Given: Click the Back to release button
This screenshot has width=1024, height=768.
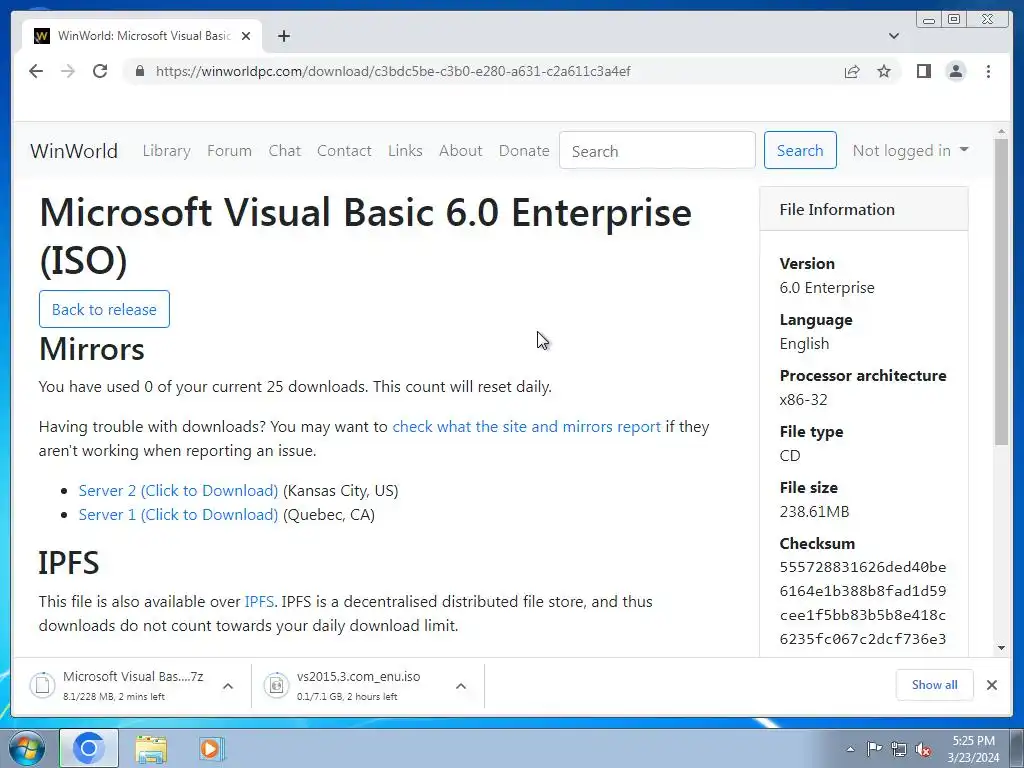Looking at the screenshot, I should coord(104,309).
